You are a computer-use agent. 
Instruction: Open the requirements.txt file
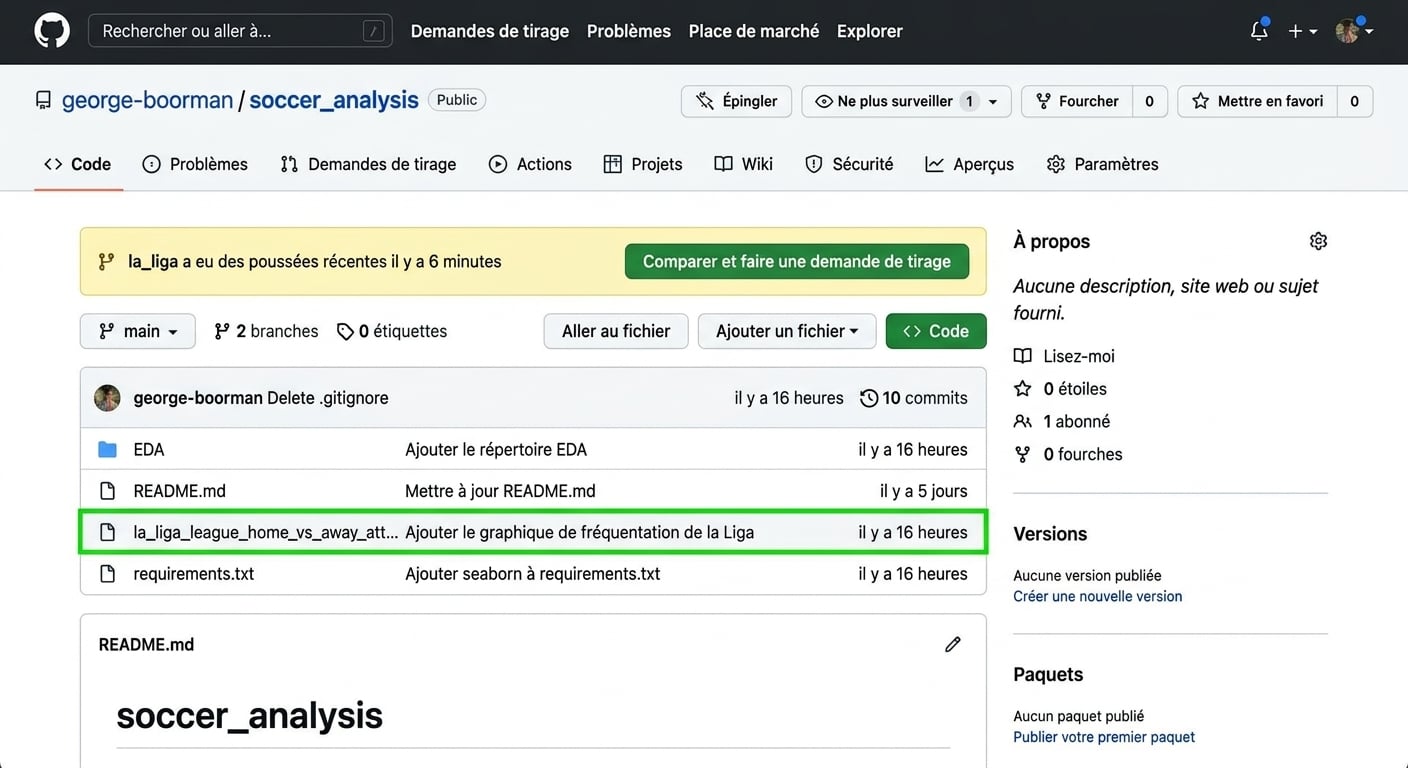(194, 574)
